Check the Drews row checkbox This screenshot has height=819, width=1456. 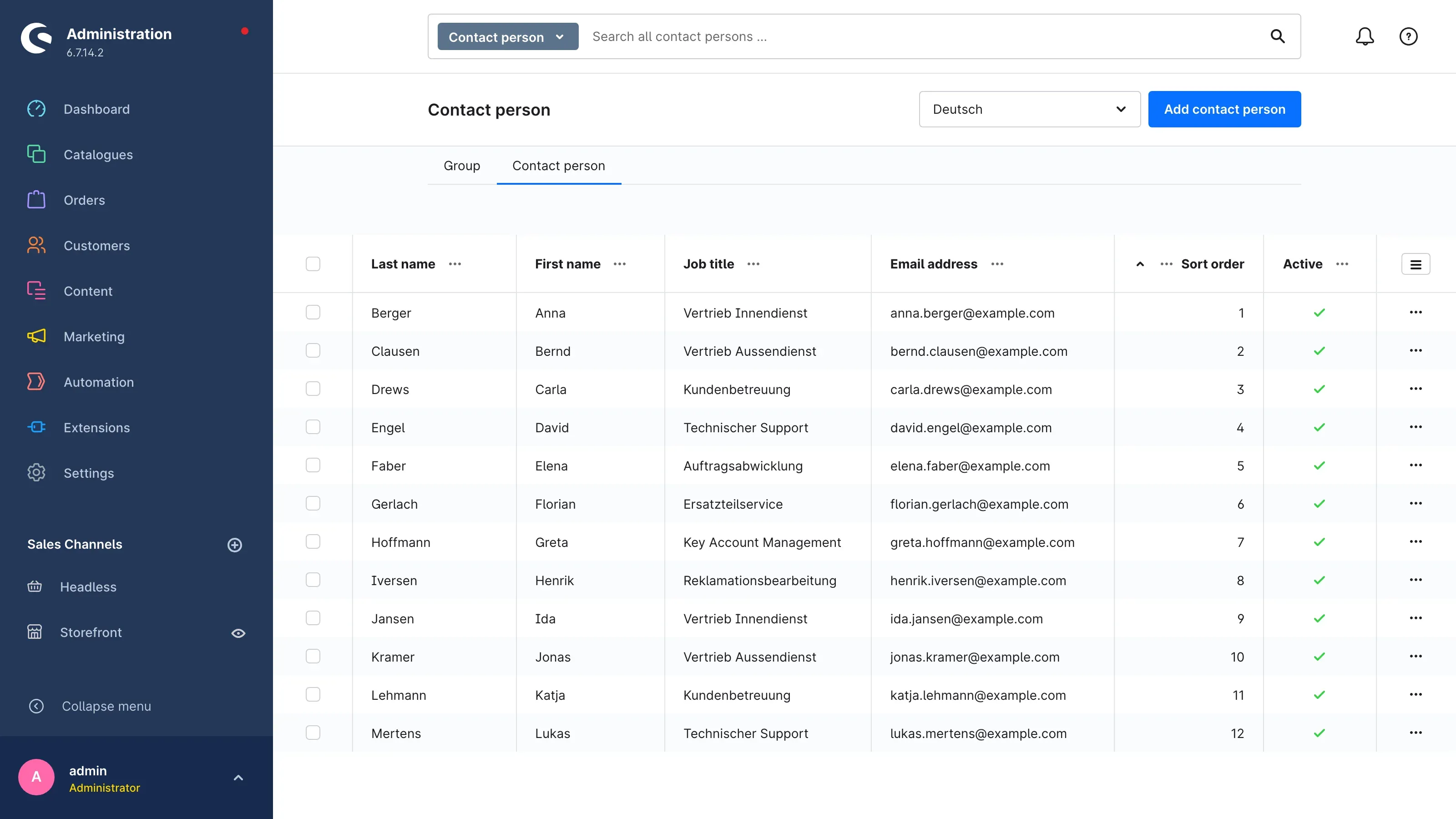pos(313,389)
